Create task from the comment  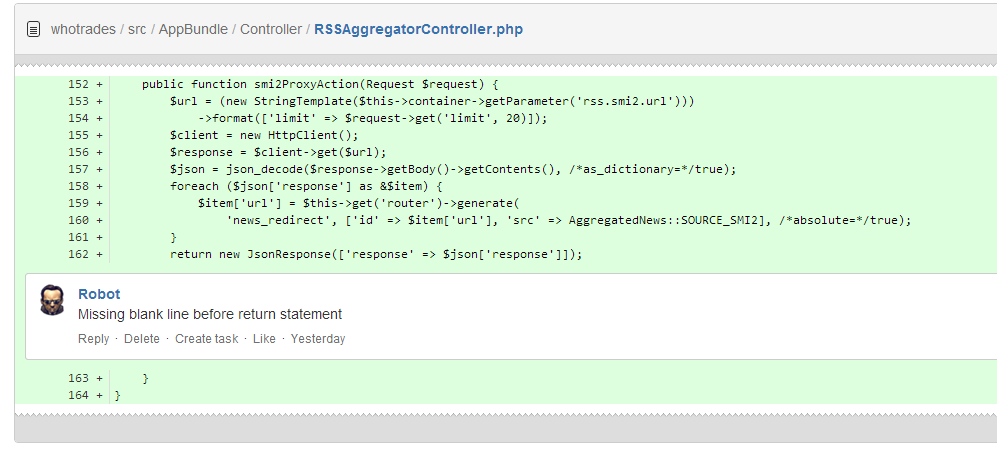point(207,339)
